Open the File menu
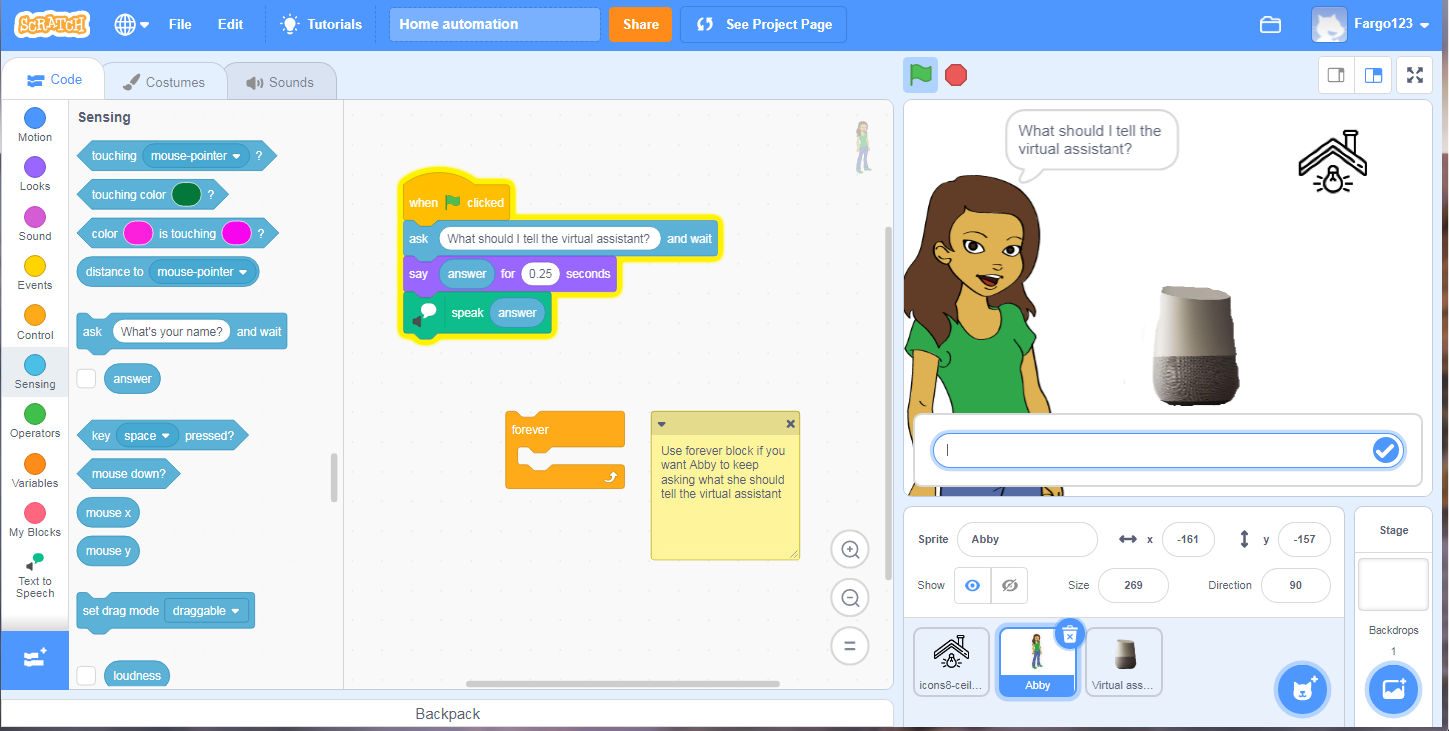This screenshot has height=731, width=1449. (x=180, y=25)
